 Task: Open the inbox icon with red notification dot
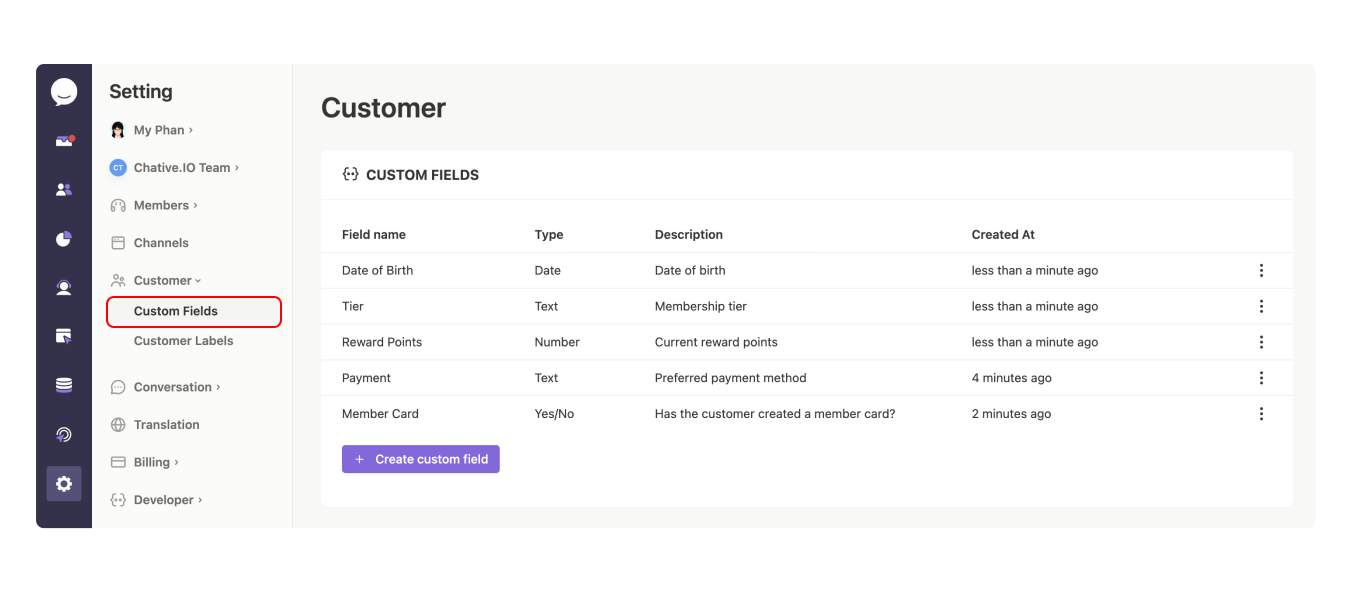pyautogui.click(x=64, y=140)
